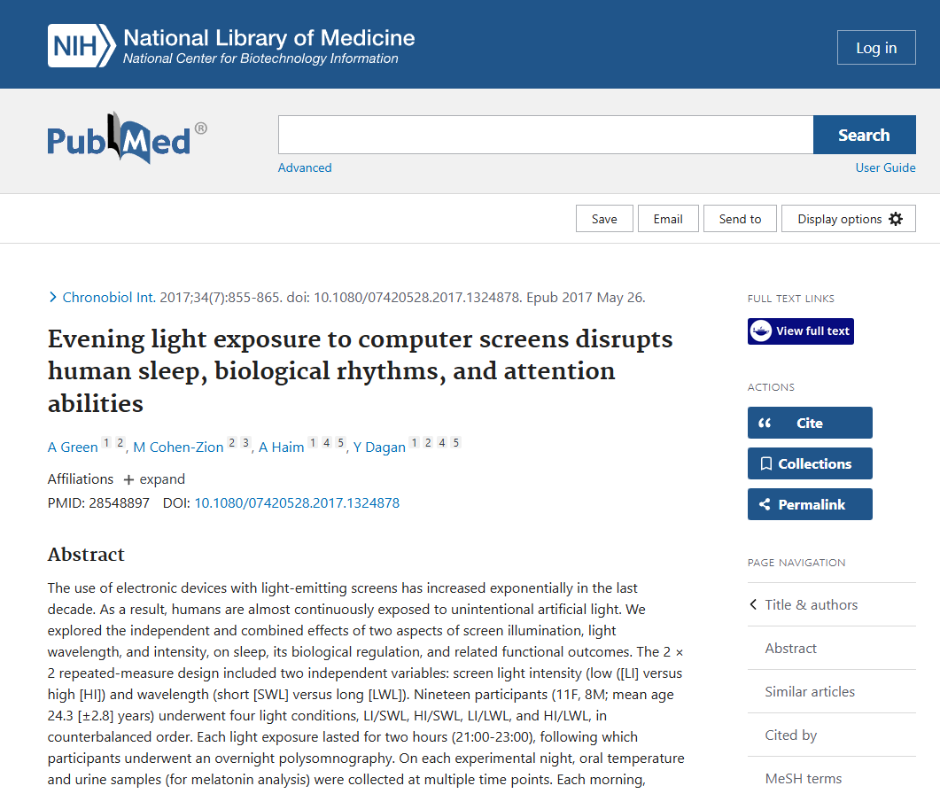Image resolution: width=940 pixels, height=788 pixels.
Task: Focus the PubMed search input field
Action: tap(546, 135)
